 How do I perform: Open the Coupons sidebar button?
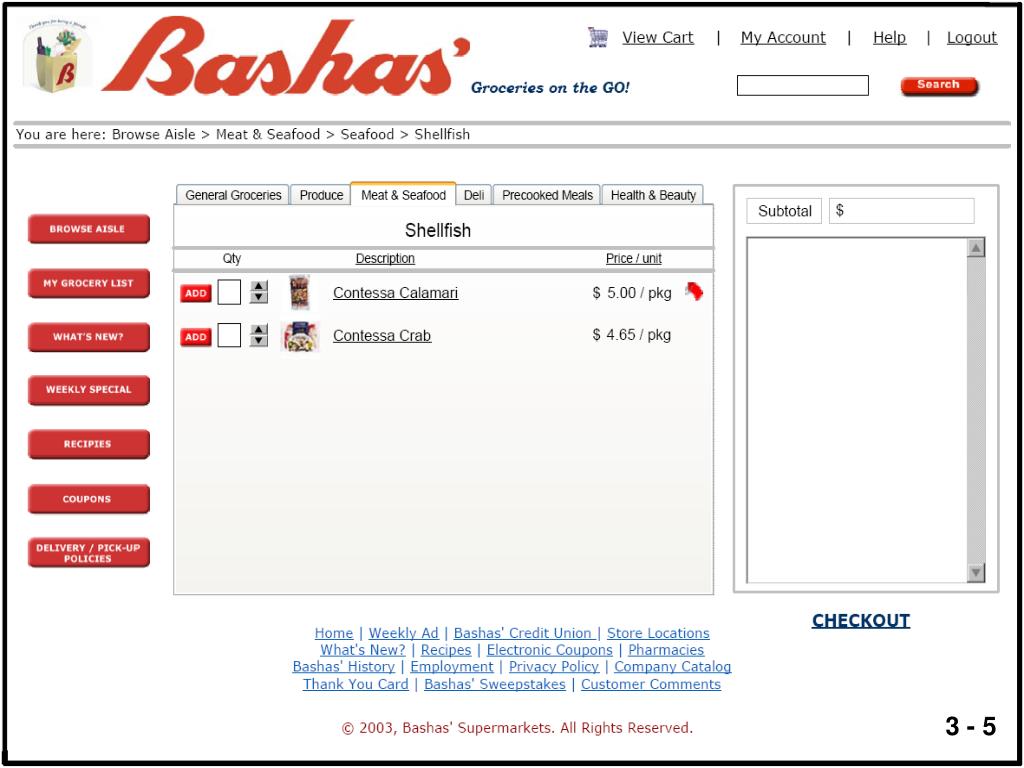[x=89, y=499]
